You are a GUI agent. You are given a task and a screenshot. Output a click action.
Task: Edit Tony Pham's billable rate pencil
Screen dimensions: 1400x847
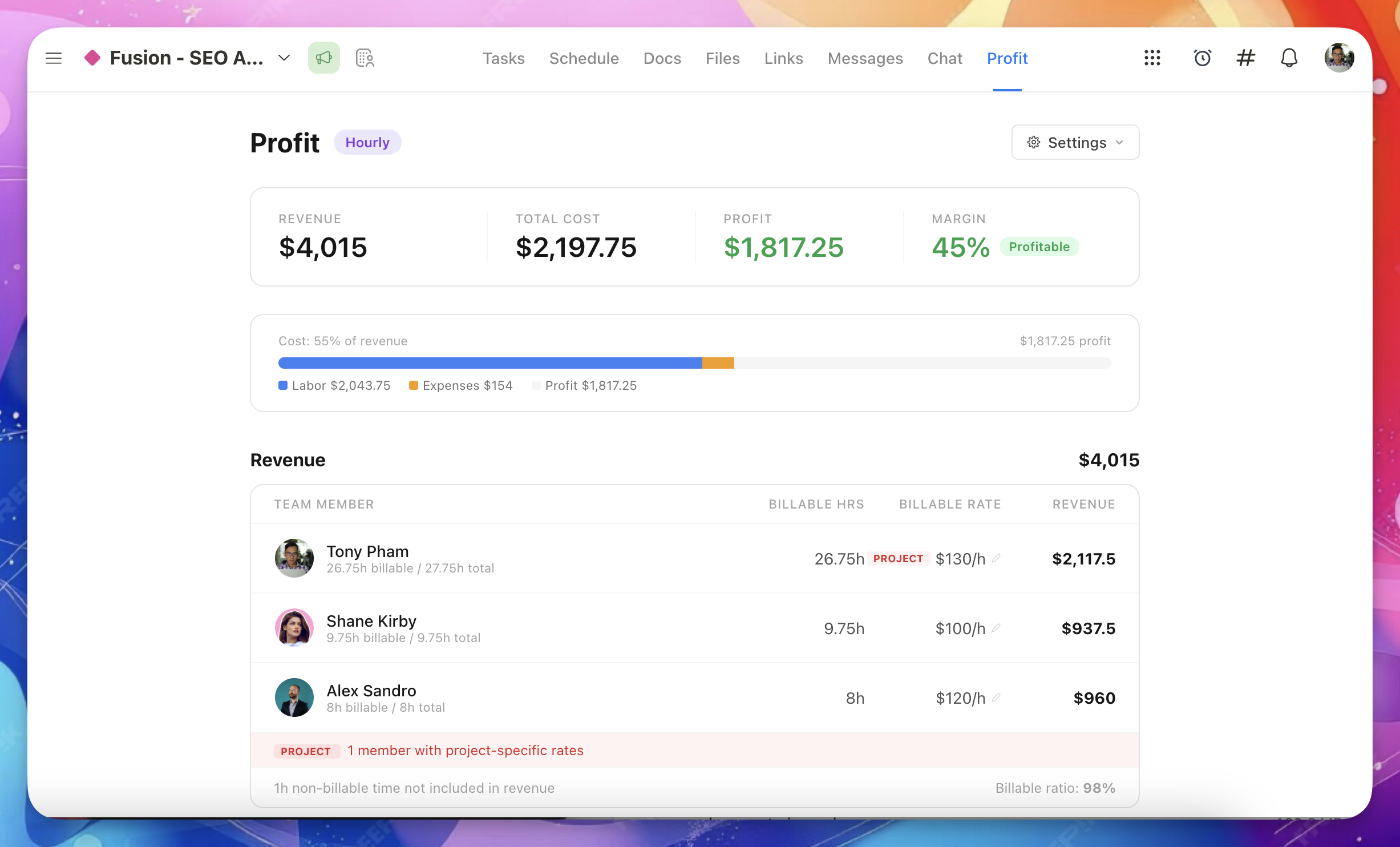996,558
